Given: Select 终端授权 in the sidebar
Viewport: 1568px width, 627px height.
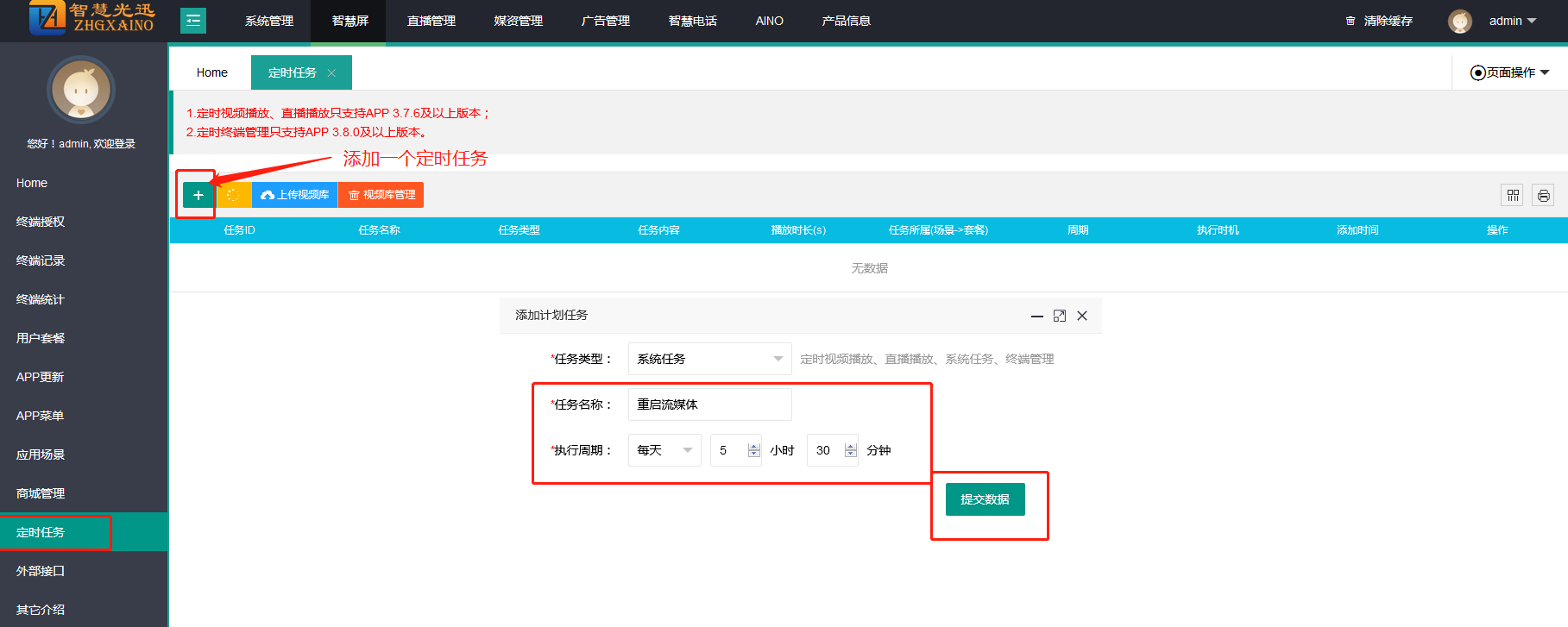Looking at the screenshot, I should (41, 222).
